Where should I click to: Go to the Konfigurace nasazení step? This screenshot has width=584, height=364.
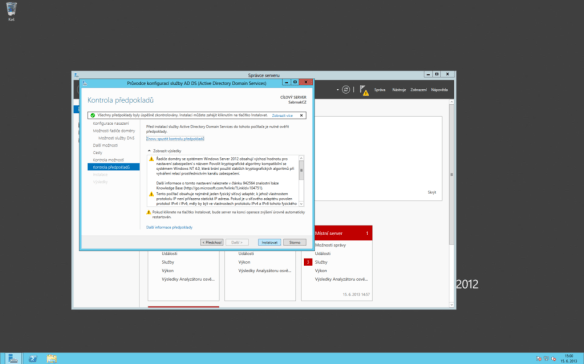[111, 123]
